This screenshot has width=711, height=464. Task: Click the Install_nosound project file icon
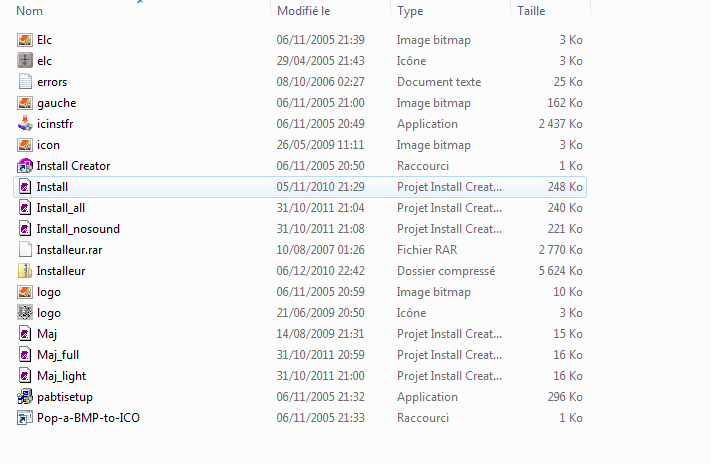coord(25,229)
